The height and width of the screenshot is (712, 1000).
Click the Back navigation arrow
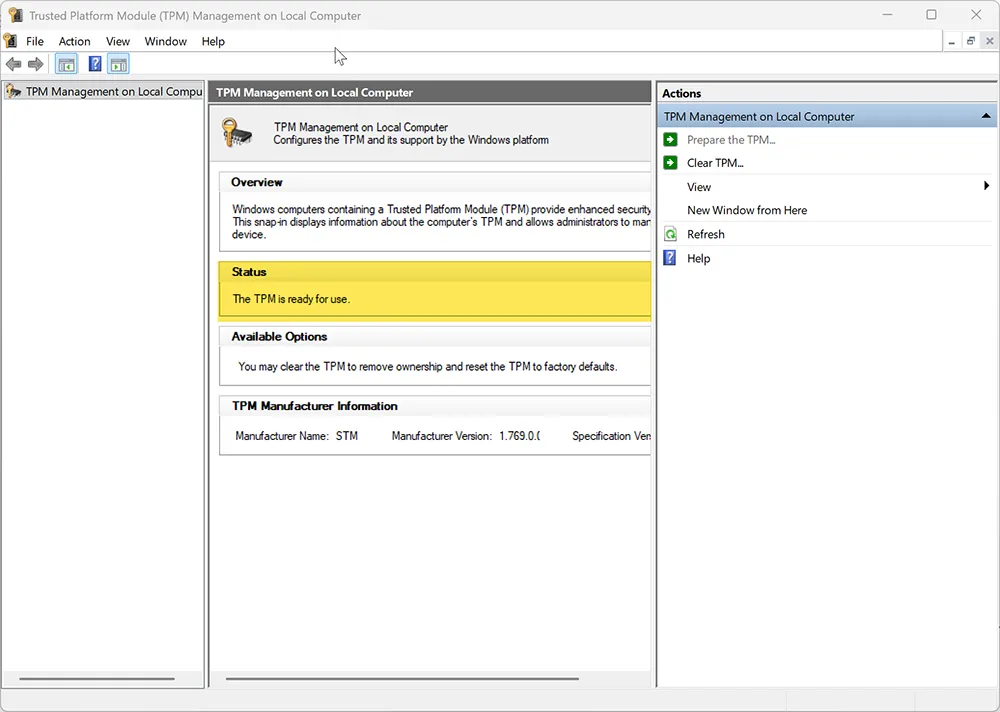click(x=13, y=63)
